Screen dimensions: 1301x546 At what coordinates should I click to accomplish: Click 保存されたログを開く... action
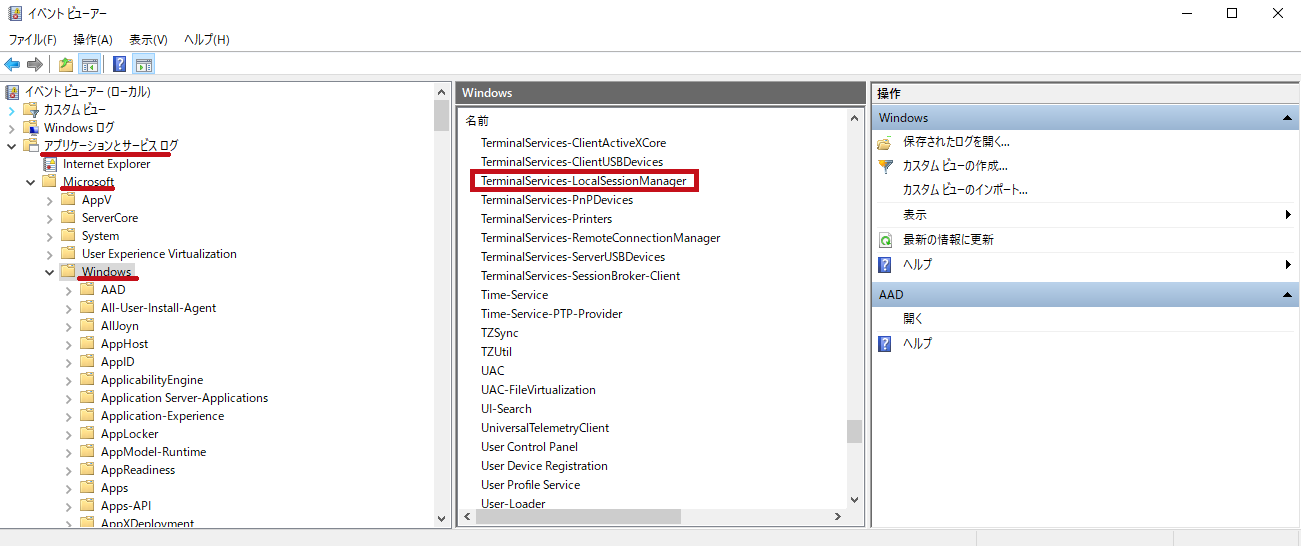click(956, 142)
